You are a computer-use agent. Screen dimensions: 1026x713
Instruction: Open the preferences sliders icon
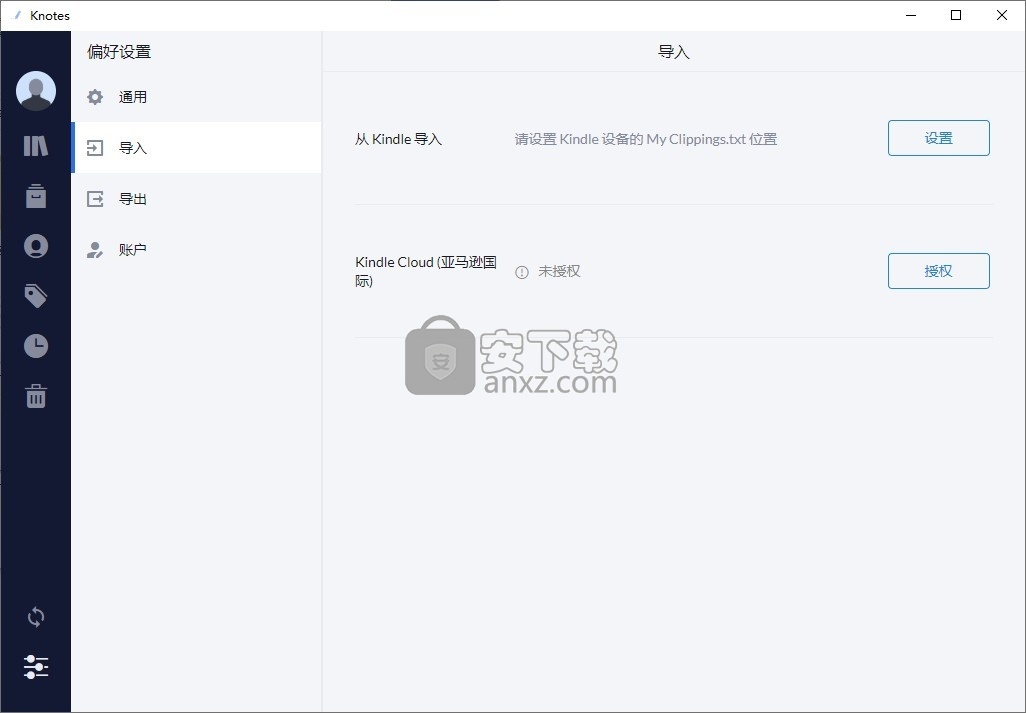(x=36, y=667)
